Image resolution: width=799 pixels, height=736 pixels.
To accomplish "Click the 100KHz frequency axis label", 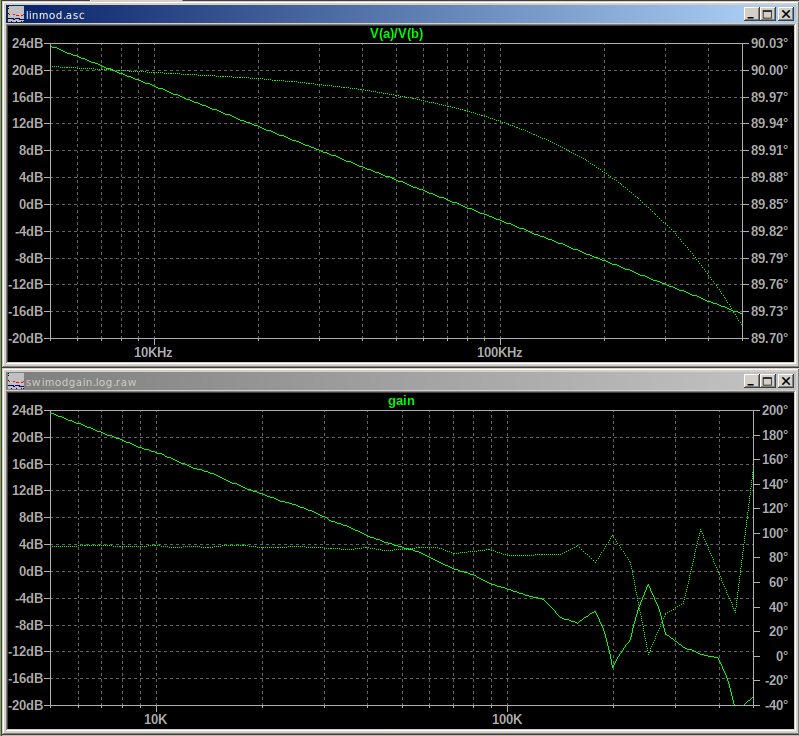I will 499,352.
